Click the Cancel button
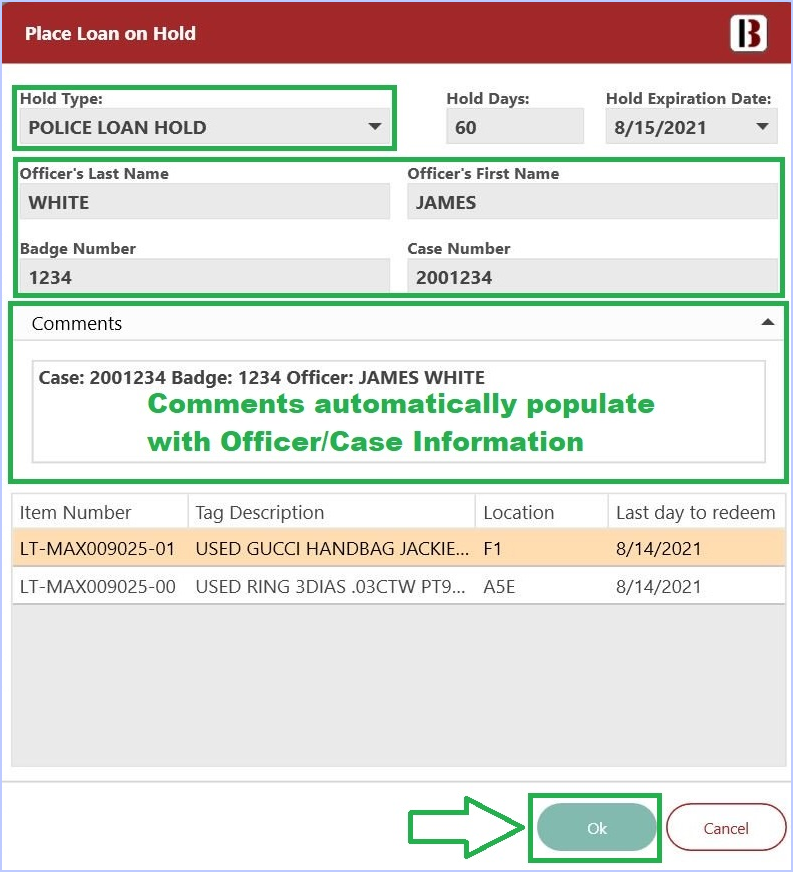This screenshot has height=872, width=793. (x=726, y=828)
